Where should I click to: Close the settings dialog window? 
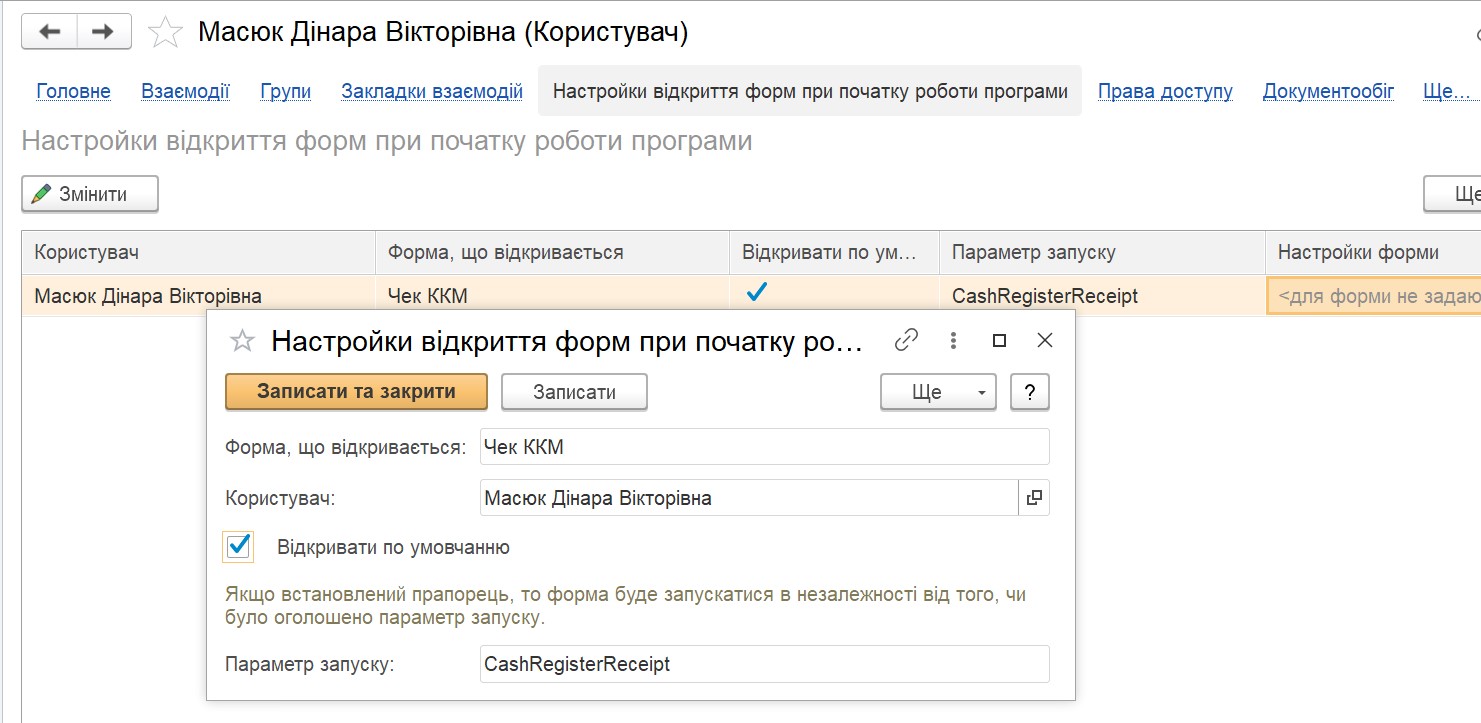point(1045,340)
